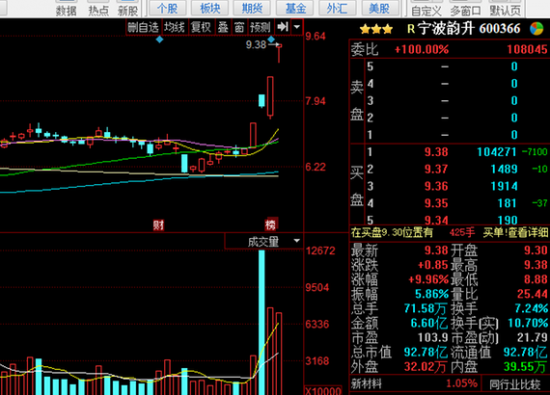550x395 pixels.
Task: Click the 自定义 toolbar icon
Action: coord(426,11)
